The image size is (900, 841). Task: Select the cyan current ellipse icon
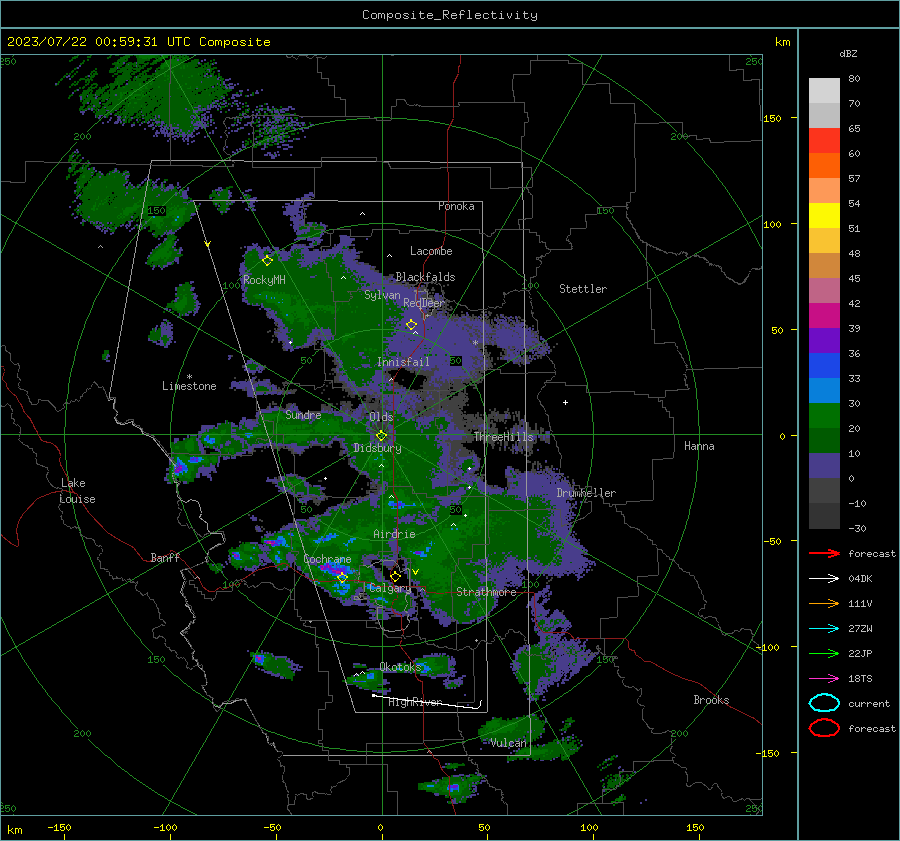(824, 703)
